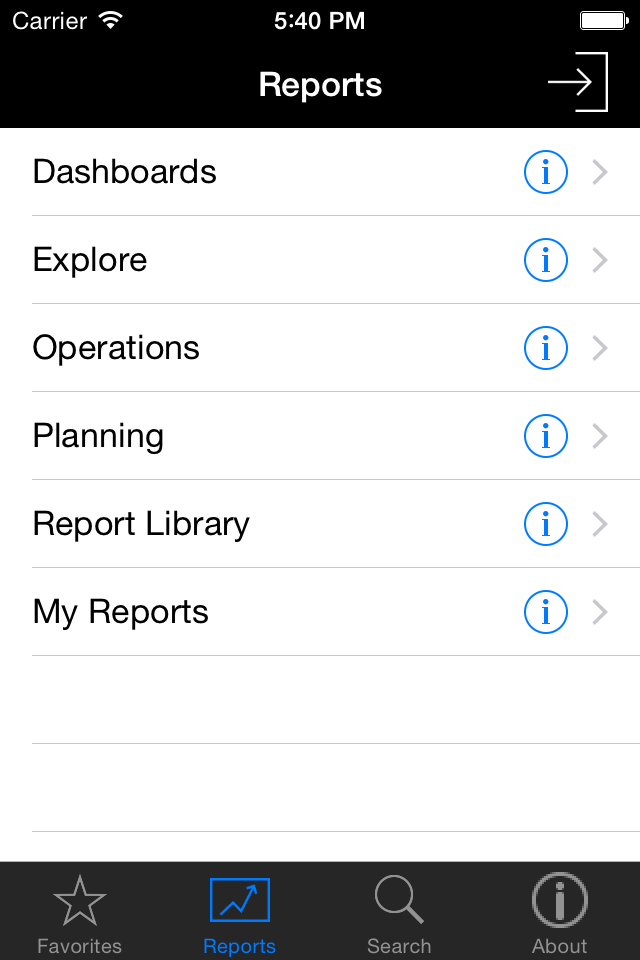Expand the Explore chevron arrow
This screenshot has height=960, width=640.
pyautogui.click(x=600, y=260)
